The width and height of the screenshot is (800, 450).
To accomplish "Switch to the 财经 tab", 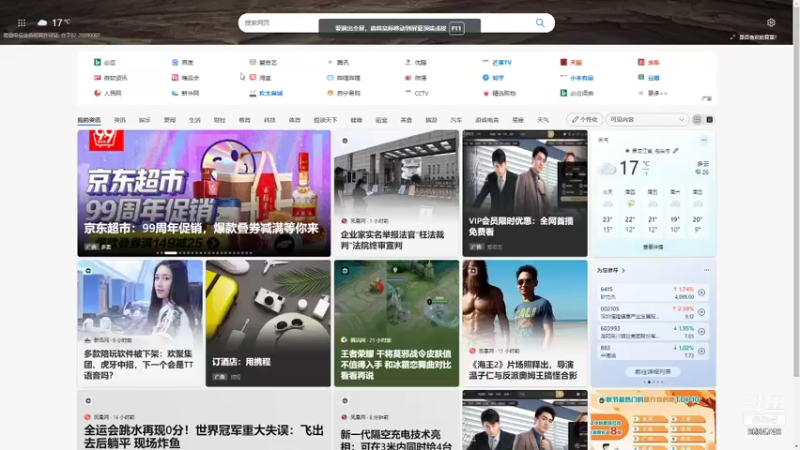I will [x=219, y=120].
